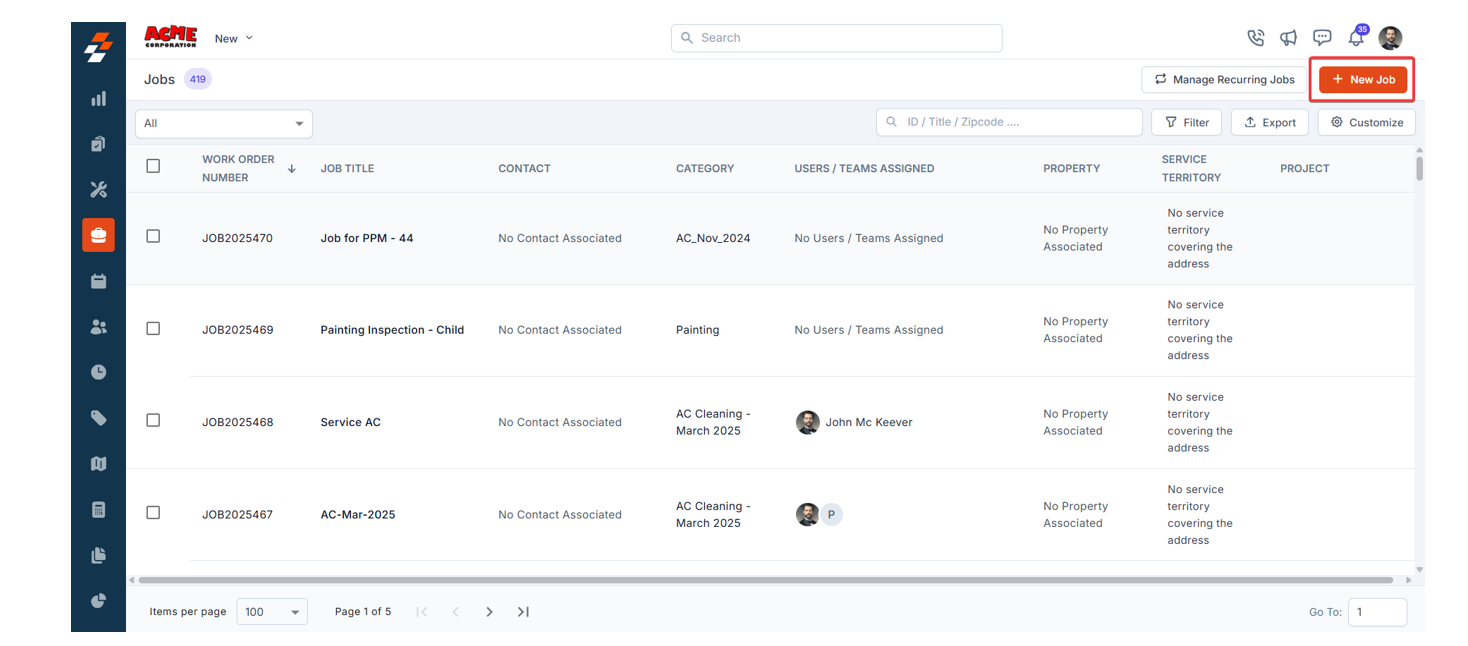Click the megaphone announcements icon
The height and width of the screenshot is (646, 1468).
1289,38
